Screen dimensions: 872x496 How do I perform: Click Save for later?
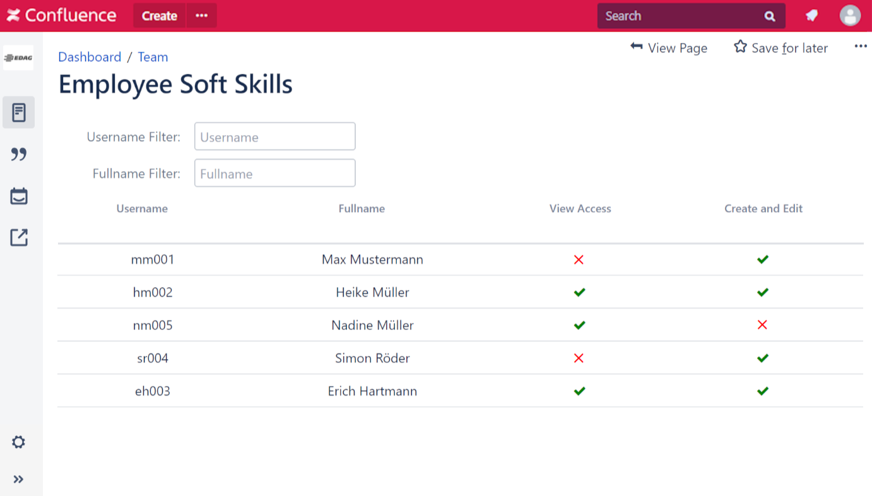(x=780, y=48)
